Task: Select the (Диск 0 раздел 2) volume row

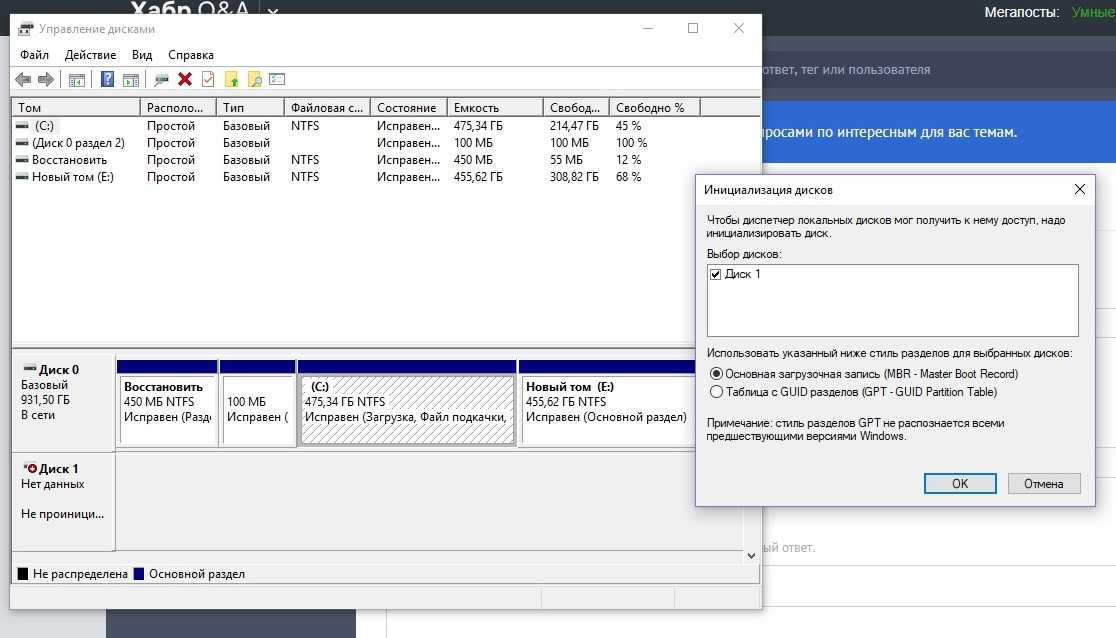Action: [356, 142]
